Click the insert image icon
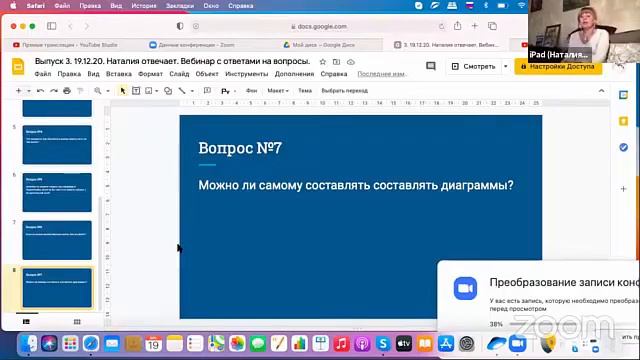This screenshot has height=360, width=640. coord(149,91)
